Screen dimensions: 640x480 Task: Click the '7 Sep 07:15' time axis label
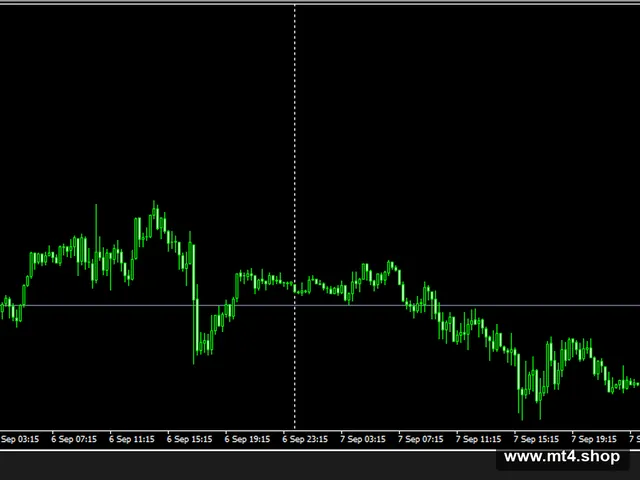point(421,439)
